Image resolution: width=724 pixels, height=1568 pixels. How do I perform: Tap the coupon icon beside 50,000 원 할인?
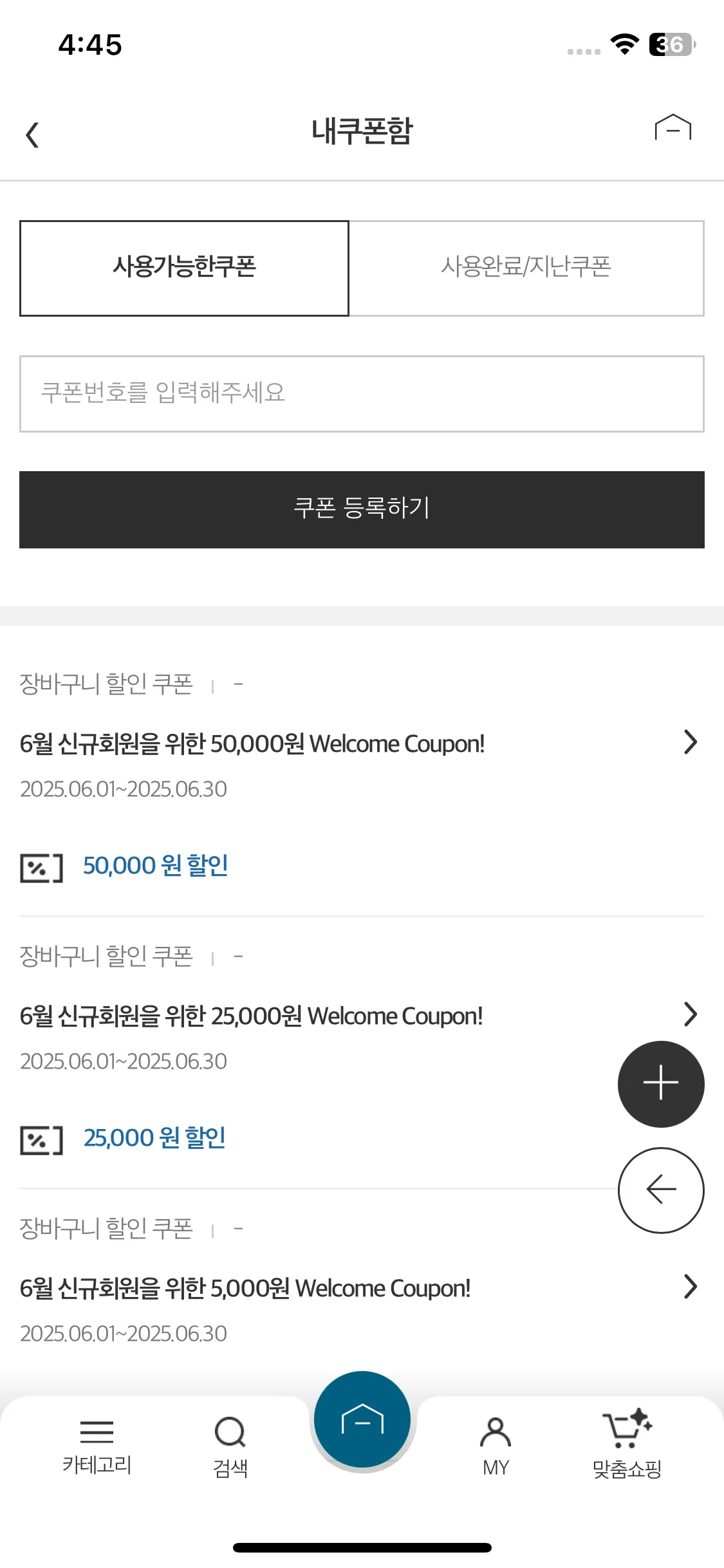coord(41,868)
